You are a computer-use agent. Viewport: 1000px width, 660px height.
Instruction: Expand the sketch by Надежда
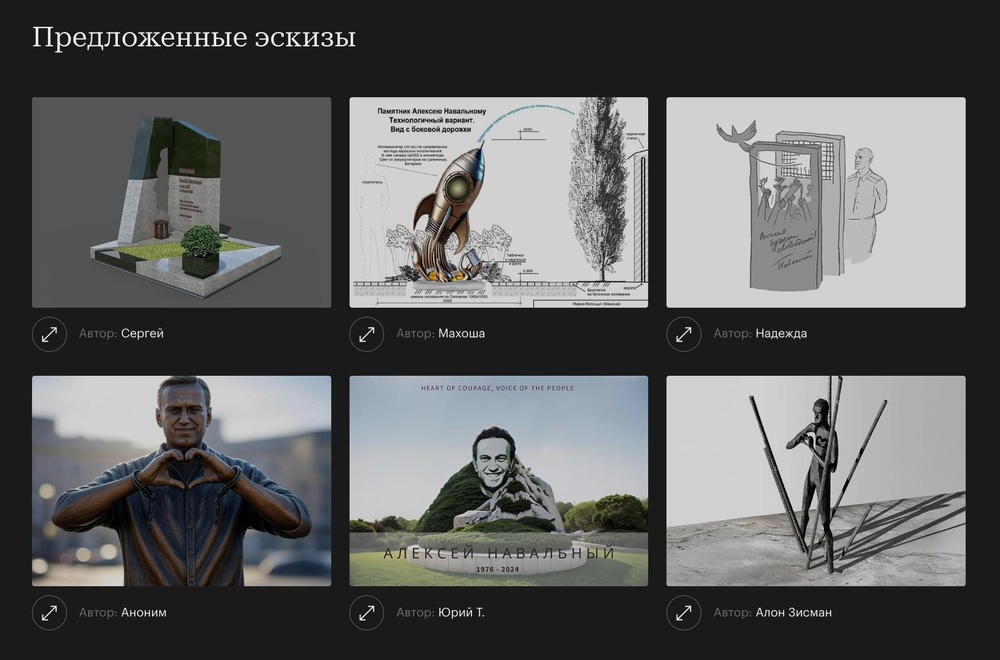[x=684, y=334]
